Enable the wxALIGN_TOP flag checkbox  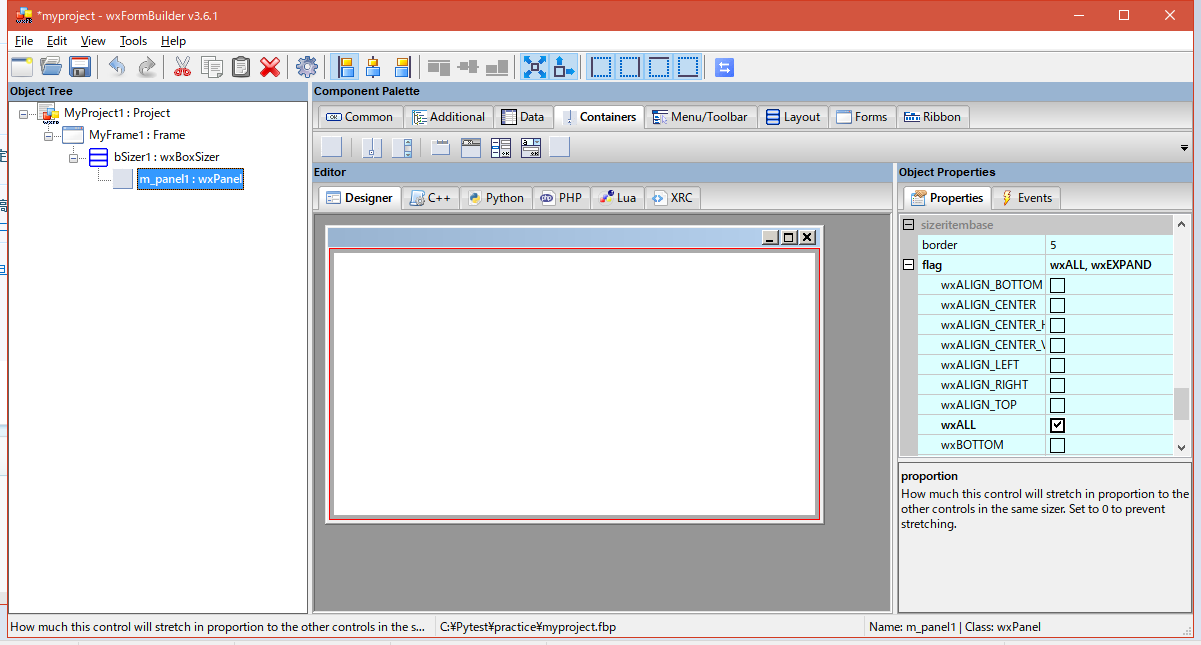tap(1057, 405)
